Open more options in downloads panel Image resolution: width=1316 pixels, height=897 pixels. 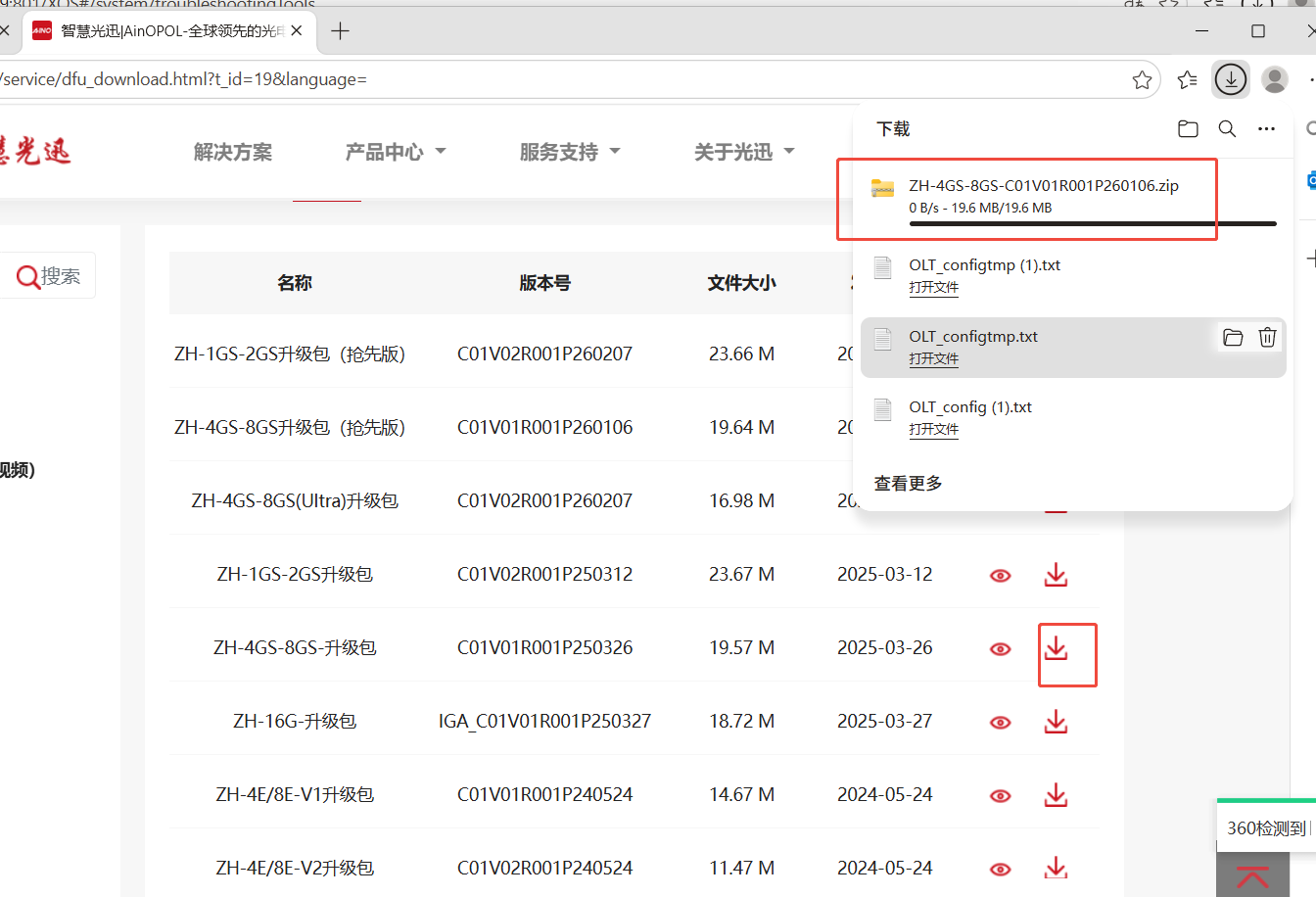(1266, 129)
